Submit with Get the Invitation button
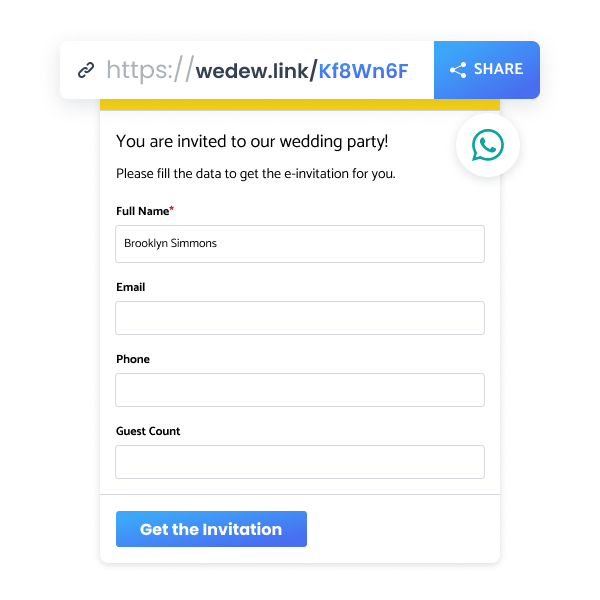Image resolution: width=600 pixels, height=600 pixels. [211, 529]
